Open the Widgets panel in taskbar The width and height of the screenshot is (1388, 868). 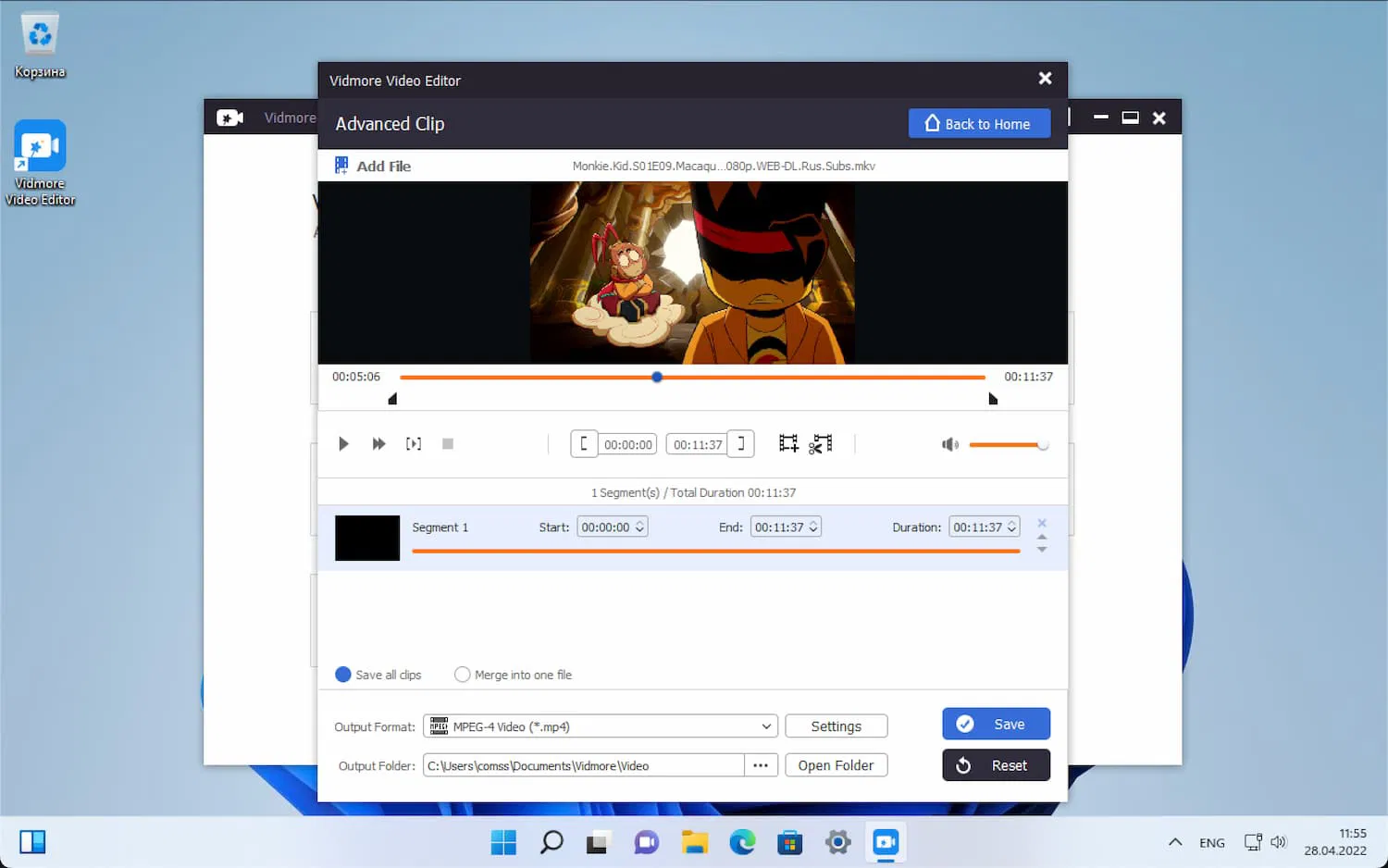point(32,842)
